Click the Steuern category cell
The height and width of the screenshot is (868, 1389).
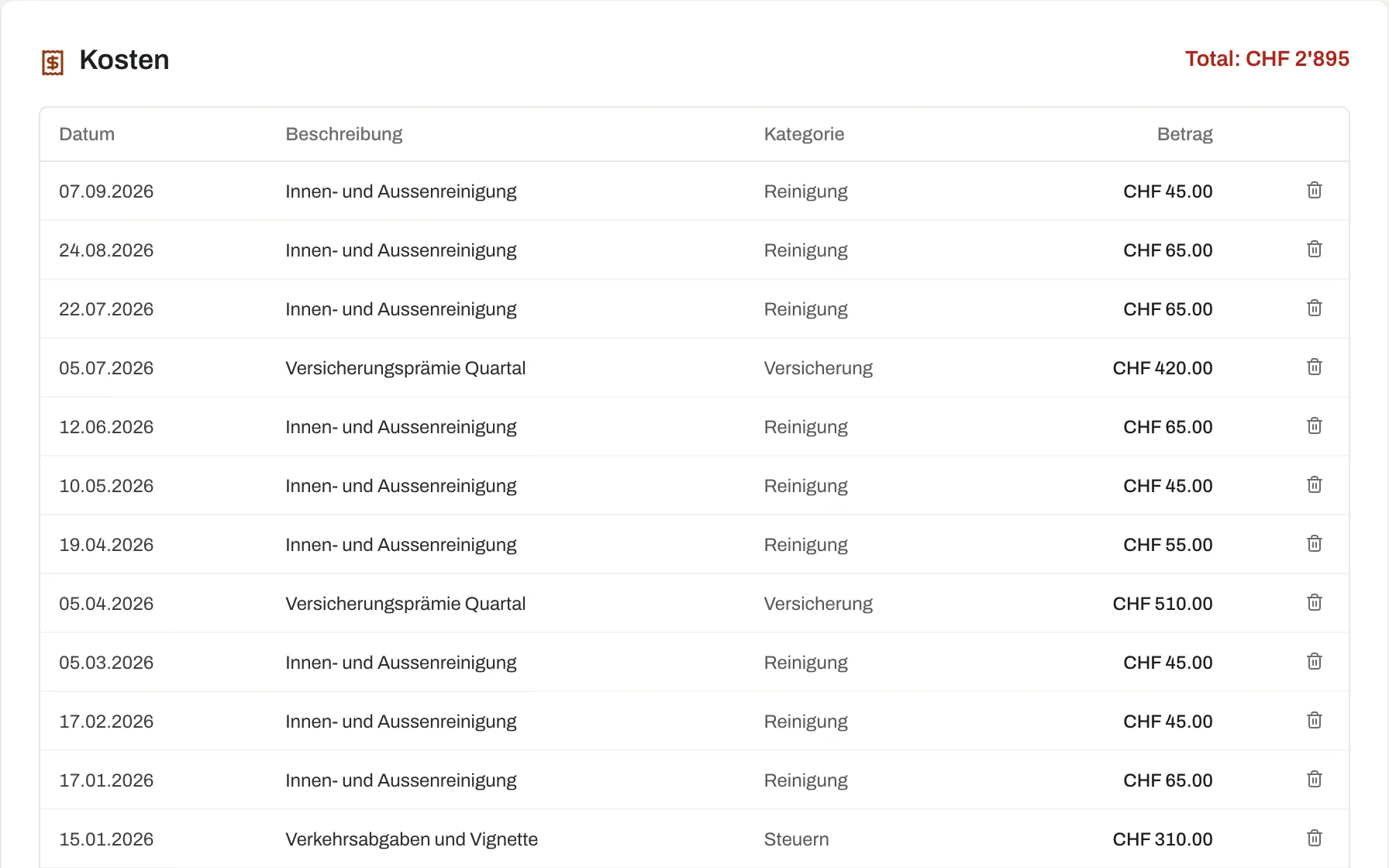click(796, 839)
